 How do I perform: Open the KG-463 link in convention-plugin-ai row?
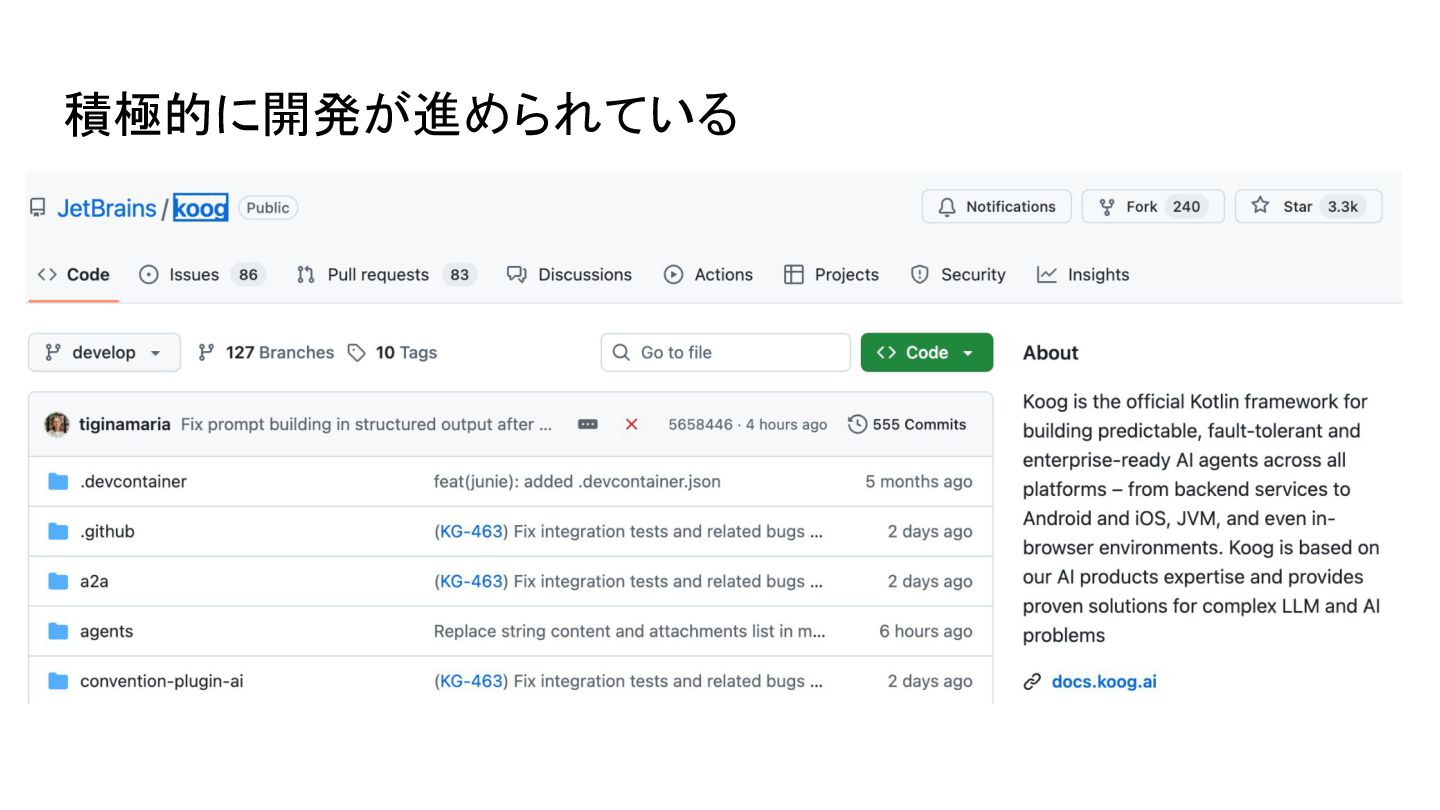click(471, 681)
